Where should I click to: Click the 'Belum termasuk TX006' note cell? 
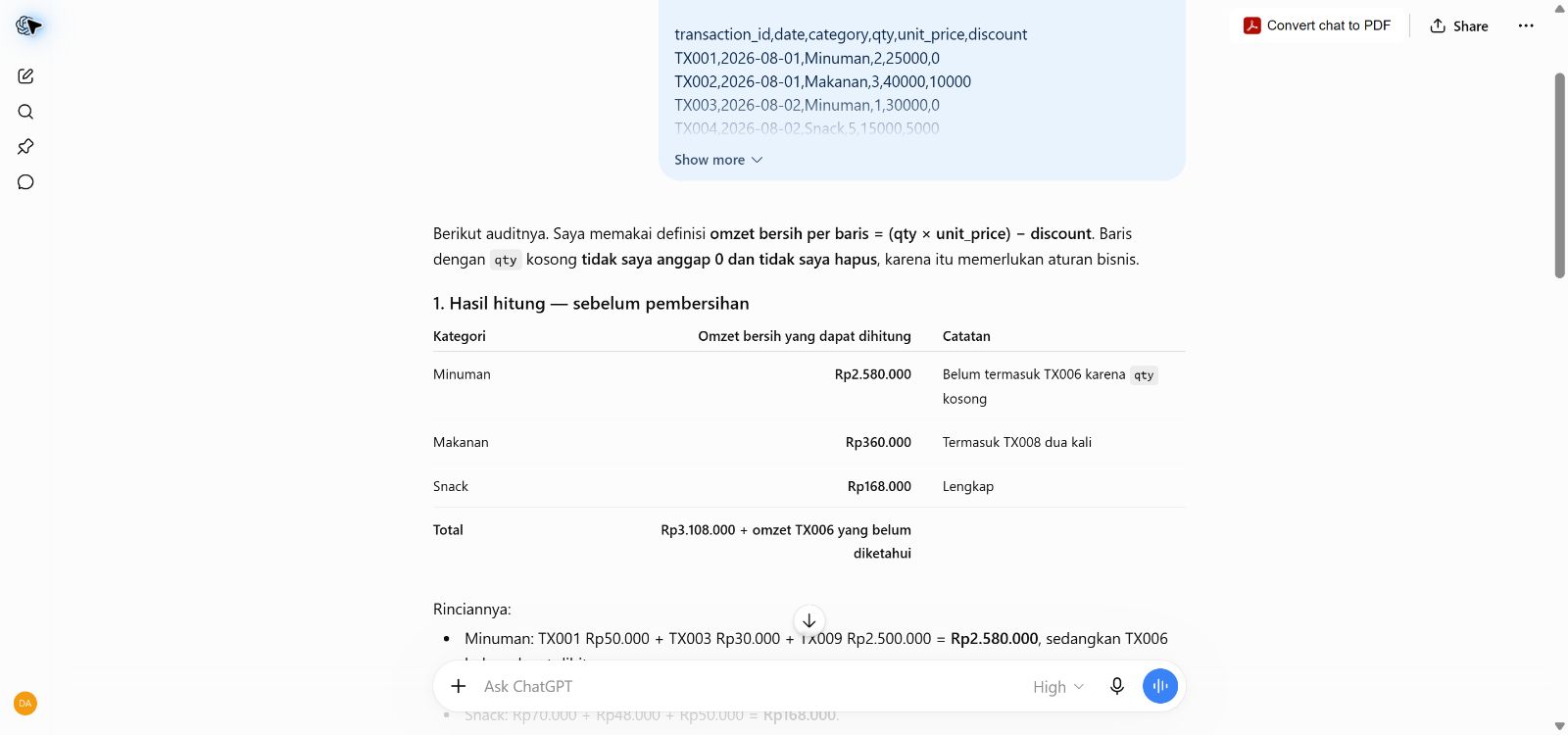[1051, 386]
